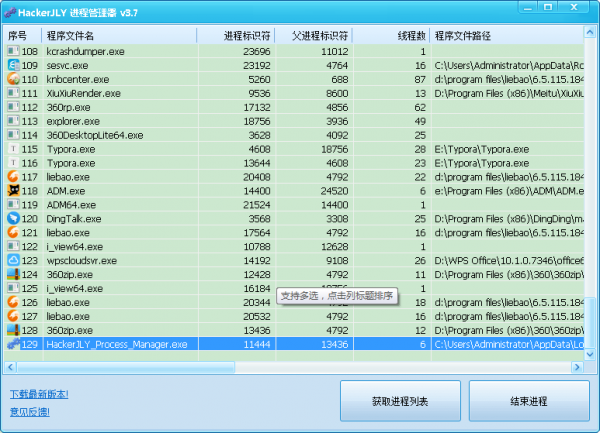Viewport: 600px width, 433px height.
Task: Click the knbcenter.exe icon in row 110
Action: (x=13, y=79)
